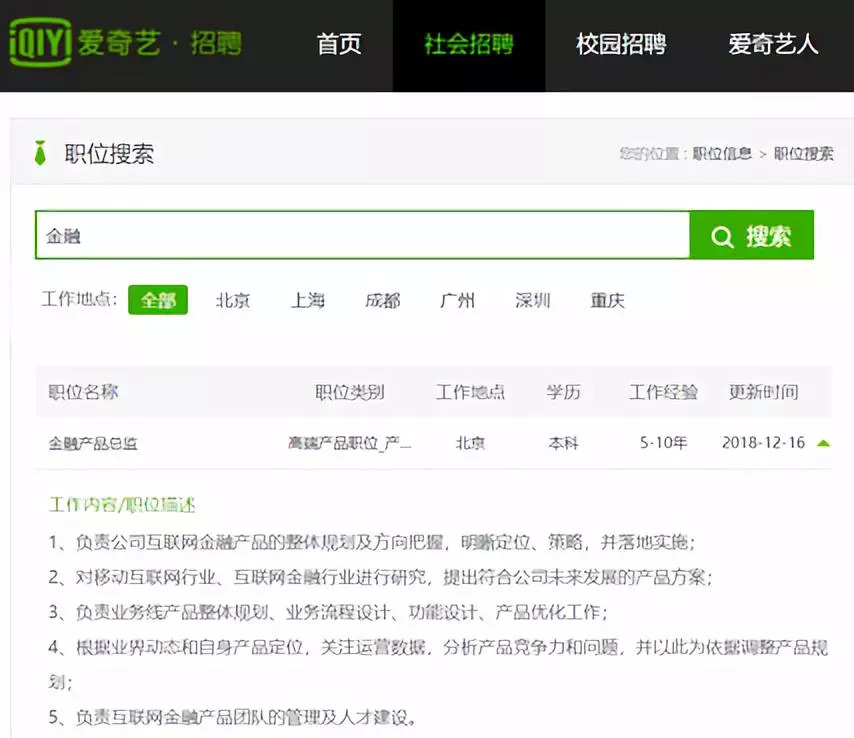The height and width of the screenshot is (738, 854).
Task: Select 深圳 location filter
Action: tap(532, 300)
